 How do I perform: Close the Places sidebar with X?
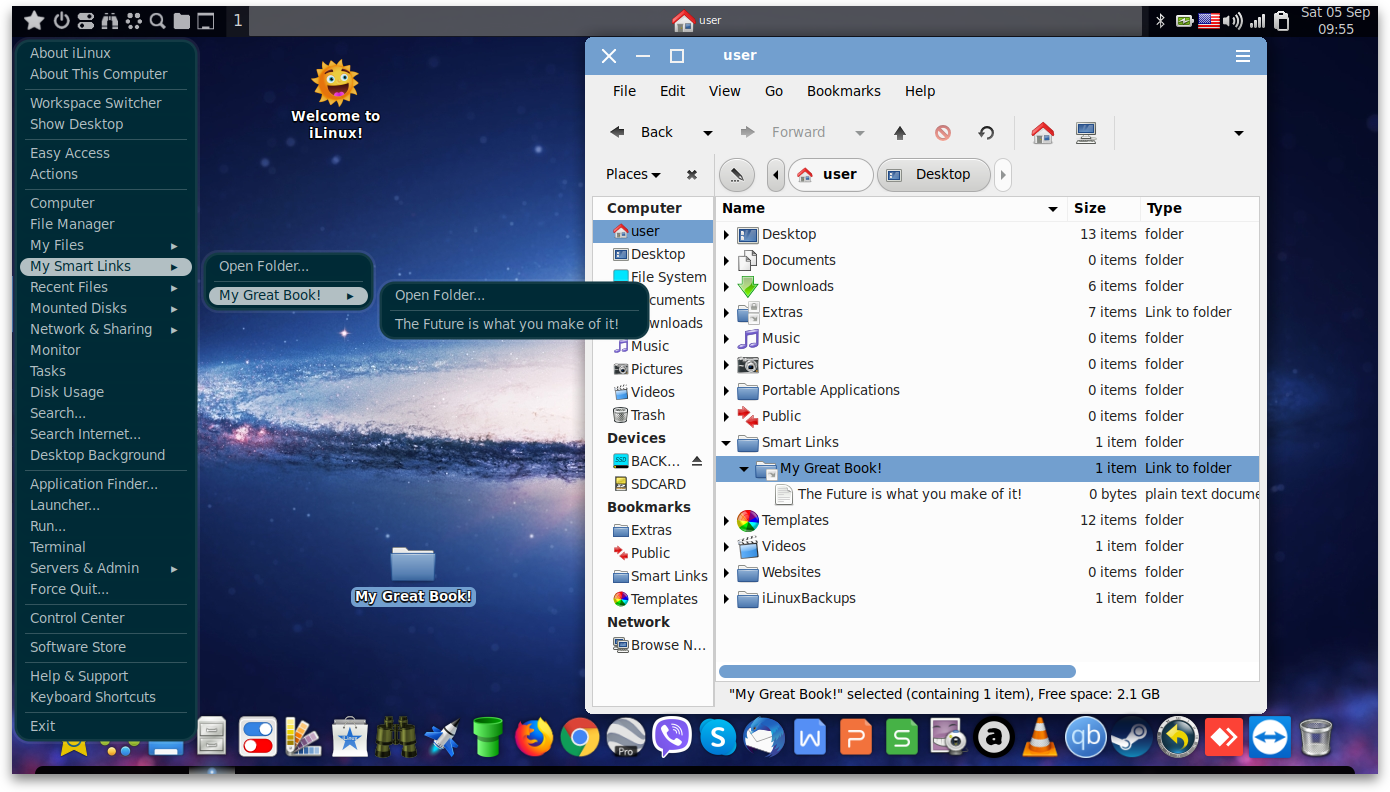(692, 174)
